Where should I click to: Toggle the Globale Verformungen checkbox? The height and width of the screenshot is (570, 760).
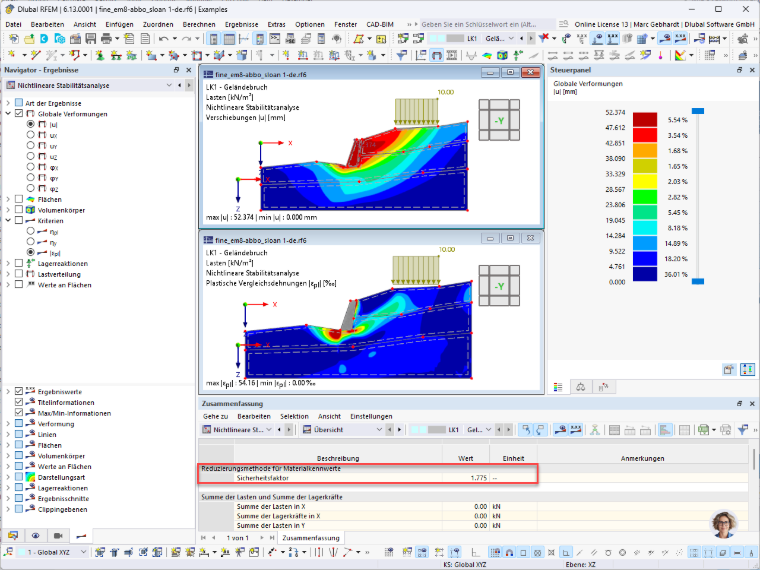click(19, 113)
